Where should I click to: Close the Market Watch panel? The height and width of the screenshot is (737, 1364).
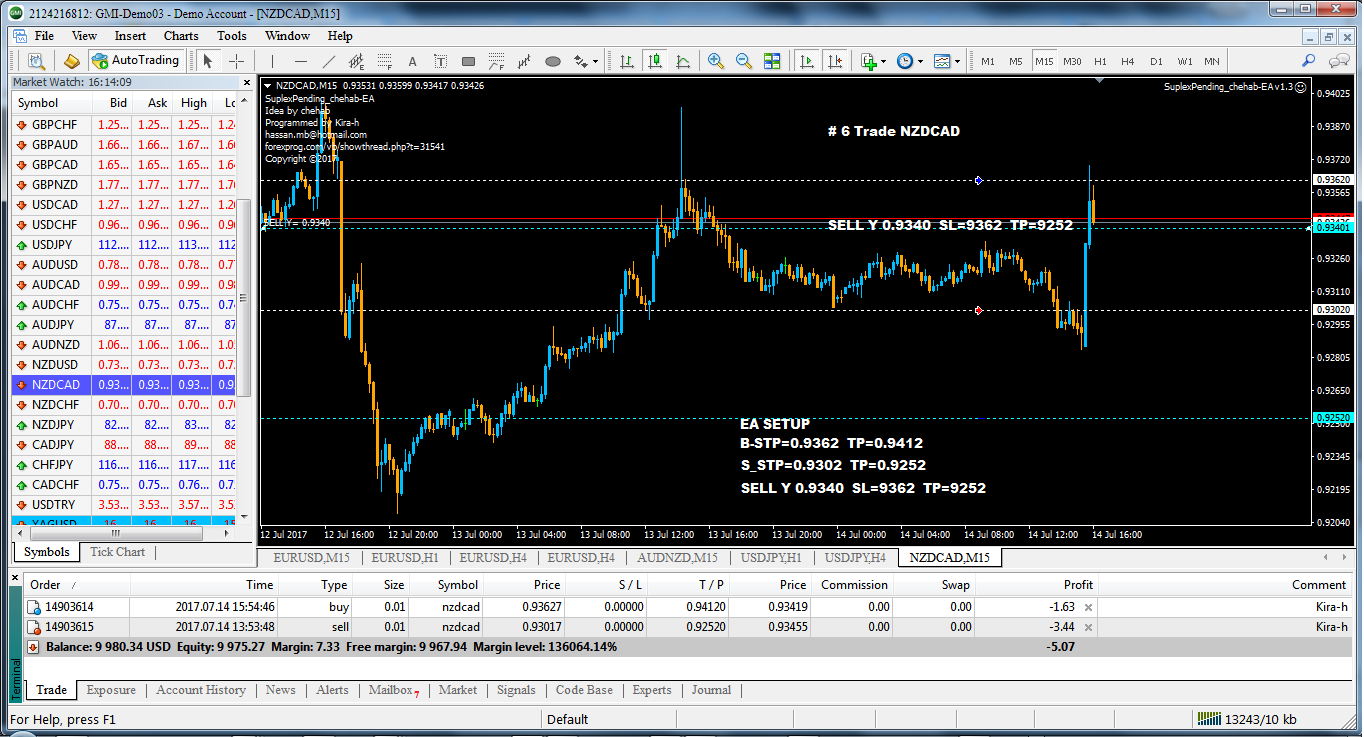pyautogui.click(x=247, y=82)
